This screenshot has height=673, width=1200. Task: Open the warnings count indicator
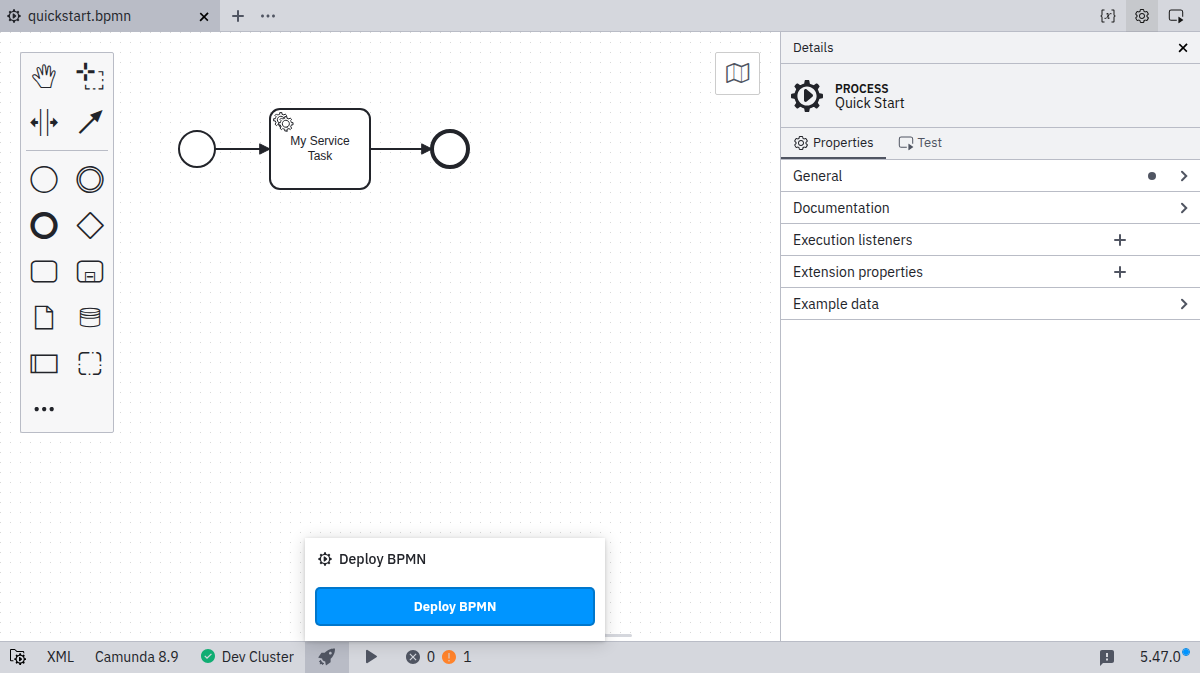click(x=457, y=657)
